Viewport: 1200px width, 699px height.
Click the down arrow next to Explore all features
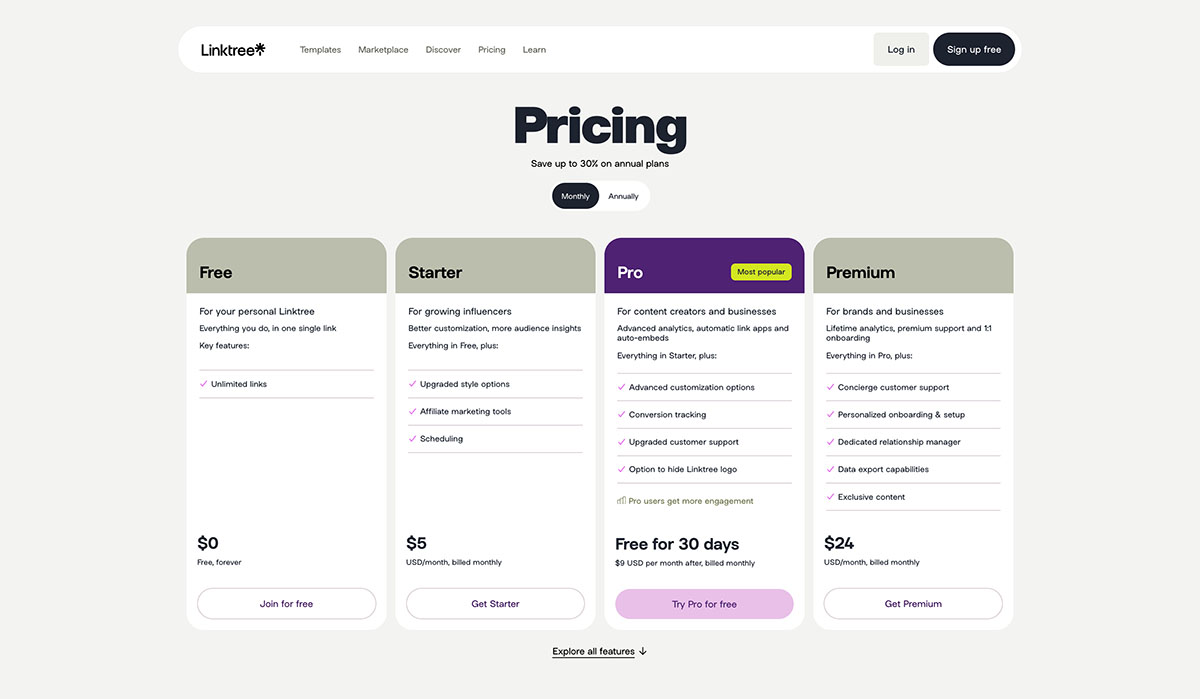pyautogui.click(x=643, y=650)
